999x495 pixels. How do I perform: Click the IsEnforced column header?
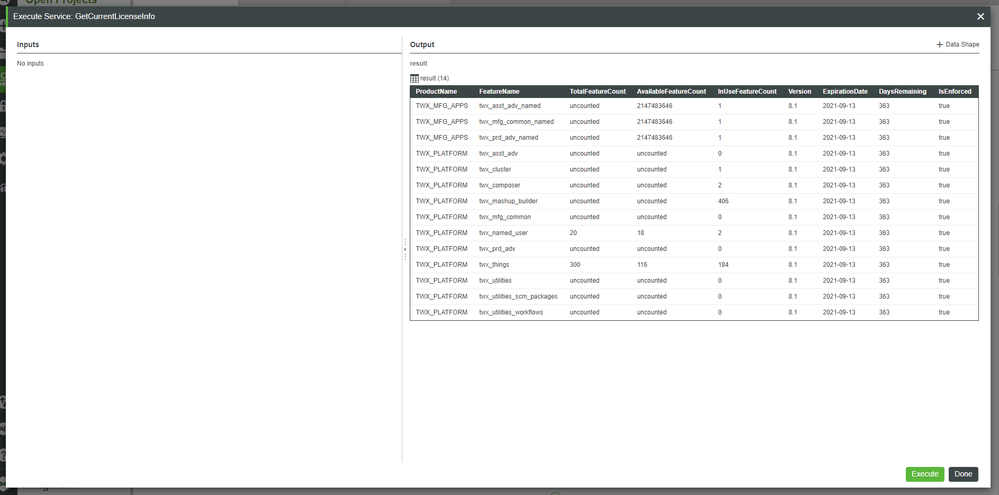coord(954,91)
